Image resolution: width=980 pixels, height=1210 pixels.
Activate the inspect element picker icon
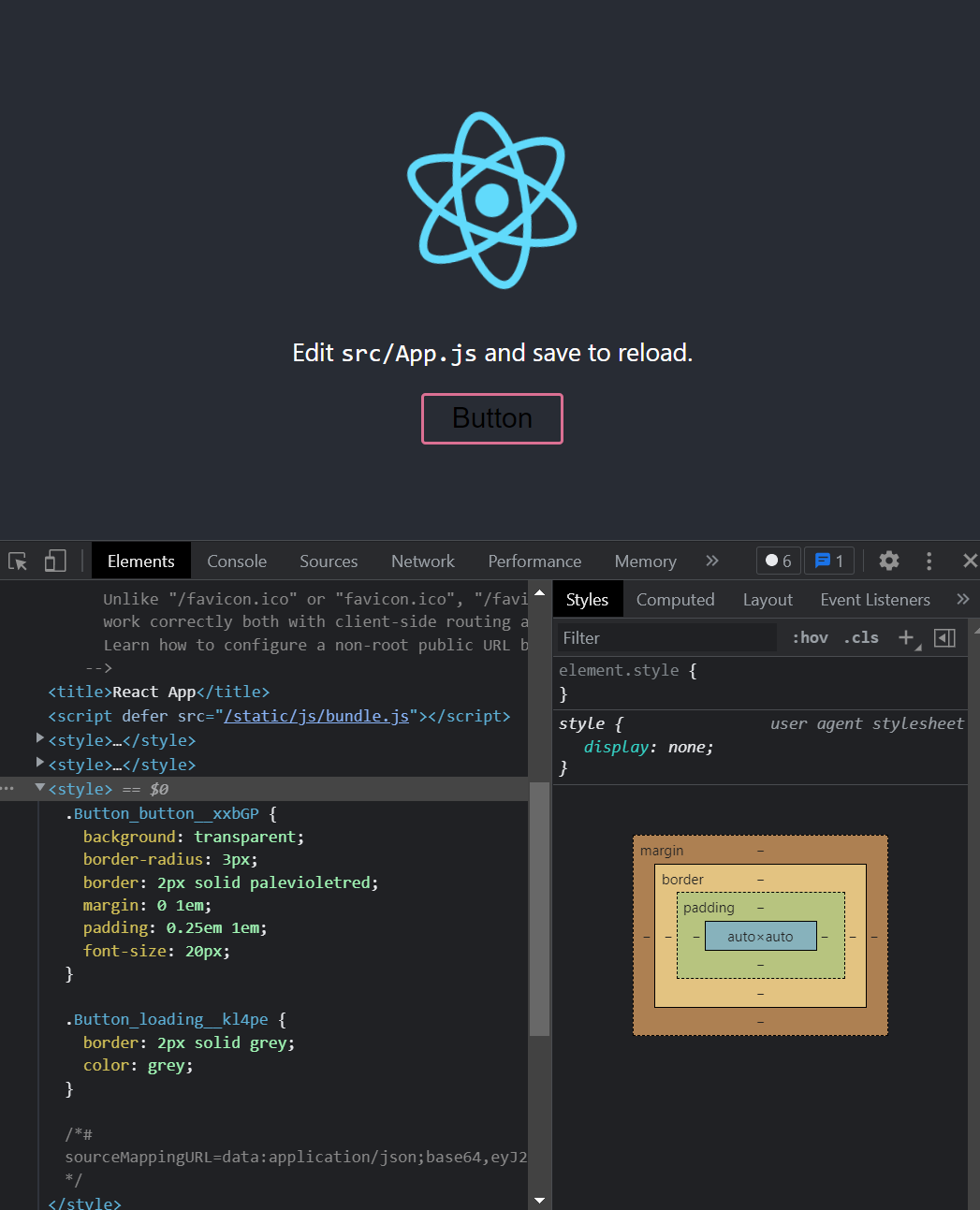coord(18,561)
